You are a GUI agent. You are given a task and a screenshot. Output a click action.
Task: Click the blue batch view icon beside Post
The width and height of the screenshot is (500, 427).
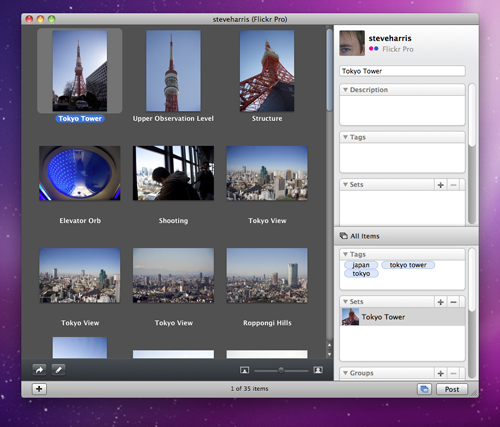coord(424,389)
